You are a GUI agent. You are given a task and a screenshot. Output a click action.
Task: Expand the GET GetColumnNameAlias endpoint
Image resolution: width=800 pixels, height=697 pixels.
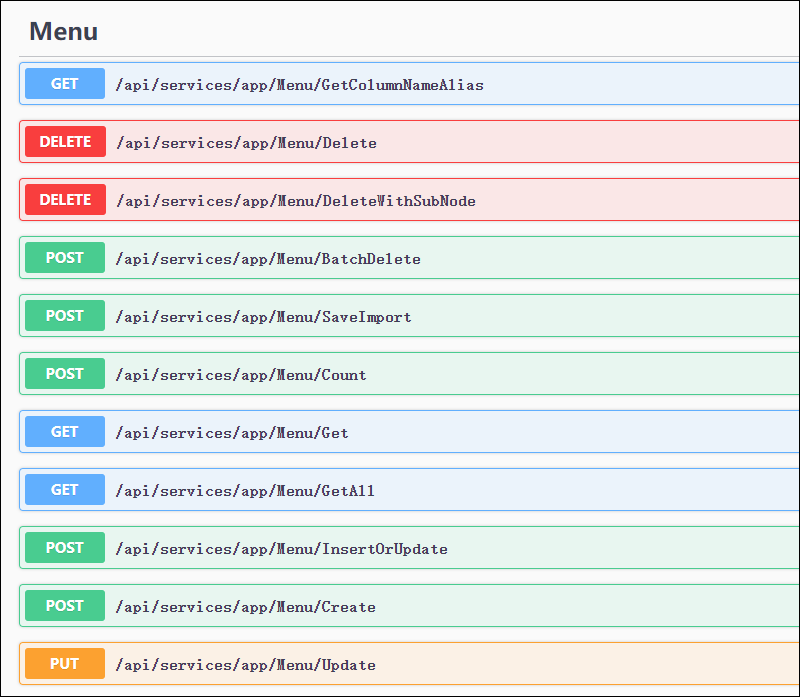point(409,84)
